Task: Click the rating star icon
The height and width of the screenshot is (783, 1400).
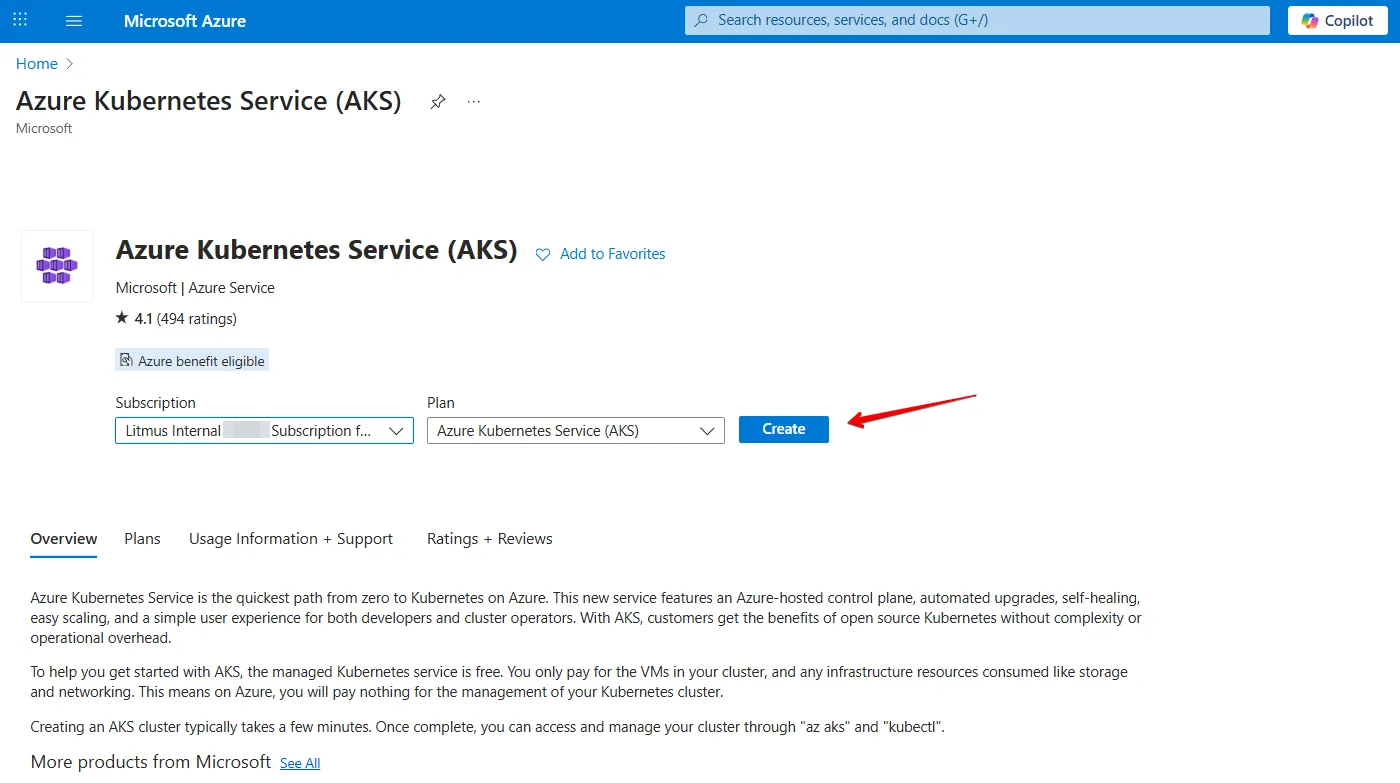Action: tap(122, 318)
